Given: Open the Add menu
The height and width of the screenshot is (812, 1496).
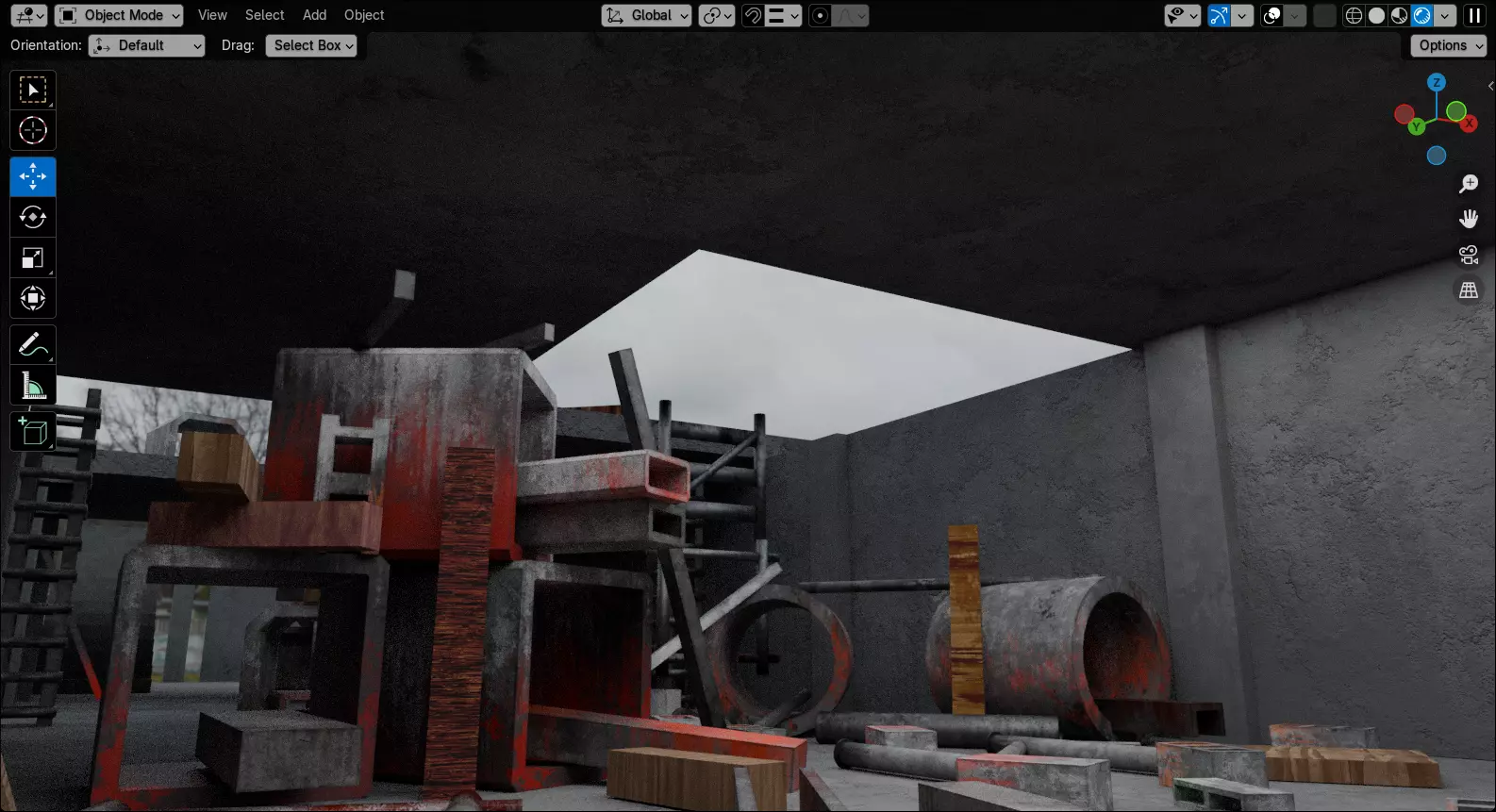Looking at the screenshot, I should (x=314, y=15).
